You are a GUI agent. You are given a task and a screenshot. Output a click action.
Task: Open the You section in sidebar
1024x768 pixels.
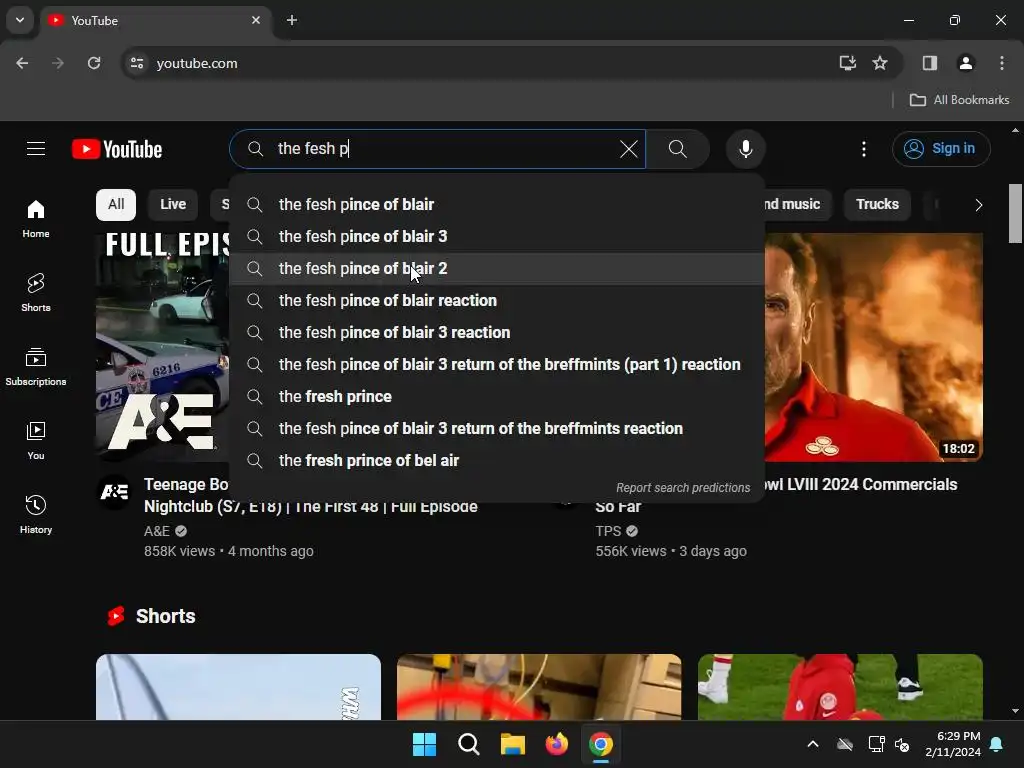click(36, 441)
